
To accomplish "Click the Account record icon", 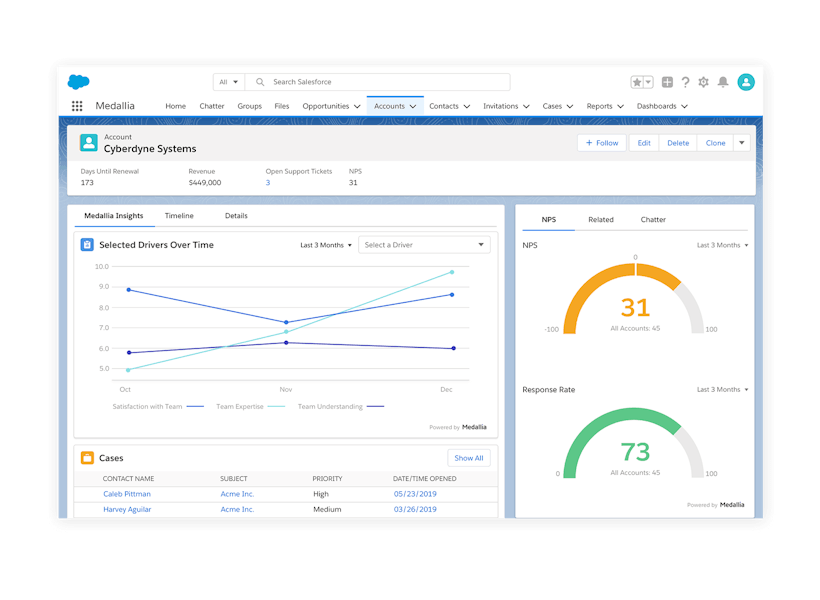I will [88, 143].
